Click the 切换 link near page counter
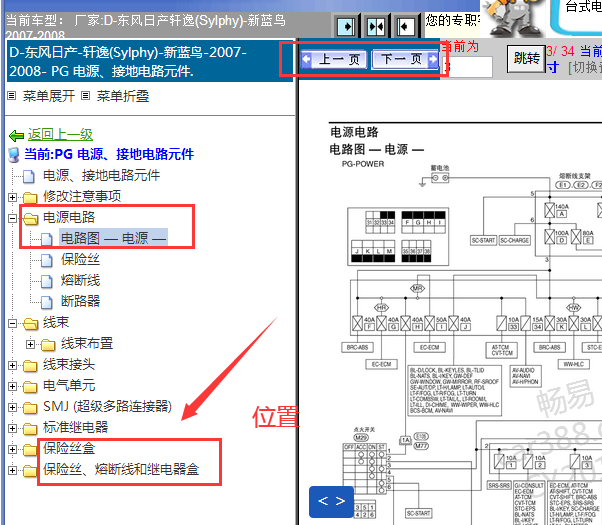This screenshot has width=602, height=525. [587, 68]
